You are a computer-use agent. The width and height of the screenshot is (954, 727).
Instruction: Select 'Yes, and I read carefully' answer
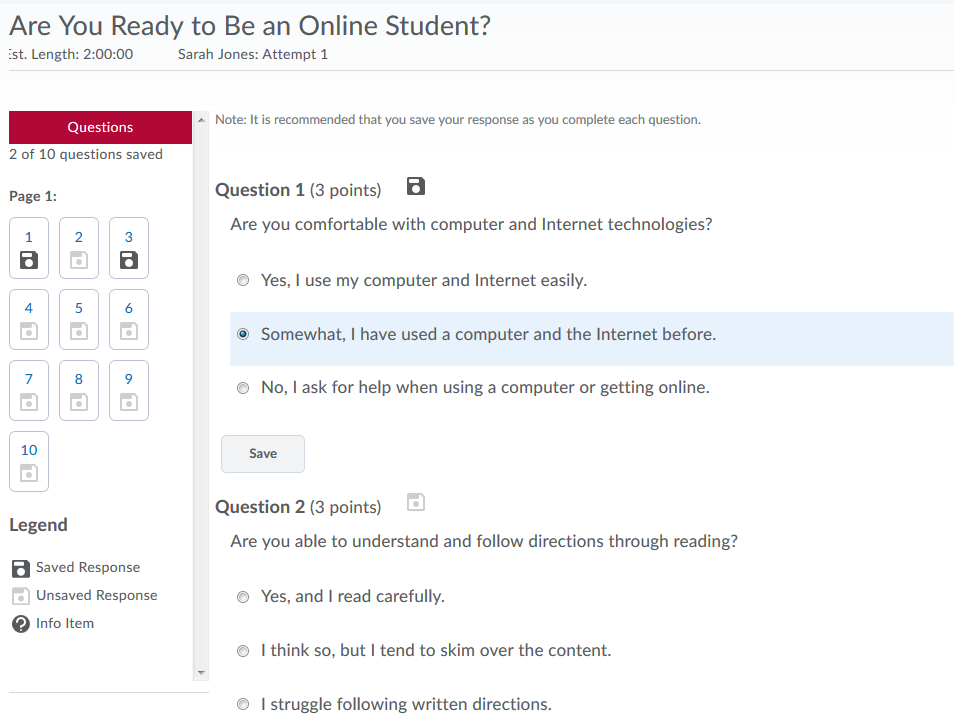point(243,597)
